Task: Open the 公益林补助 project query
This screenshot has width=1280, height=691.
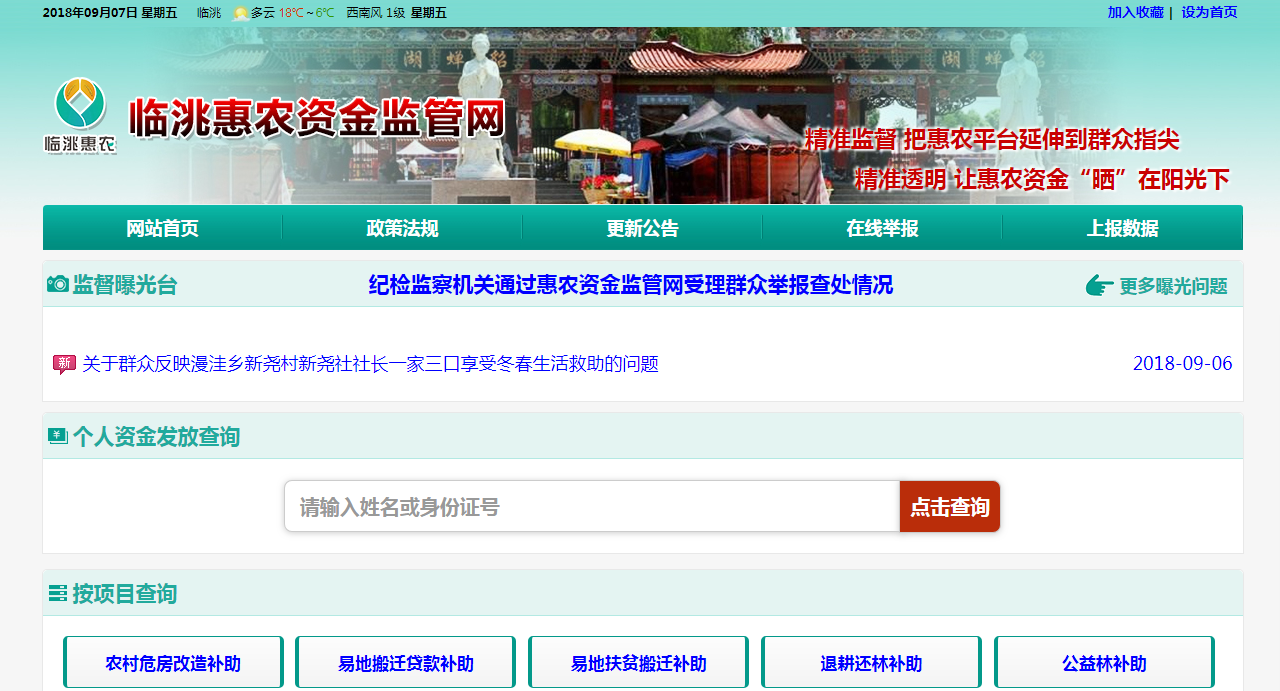Action: [1103, 661]
